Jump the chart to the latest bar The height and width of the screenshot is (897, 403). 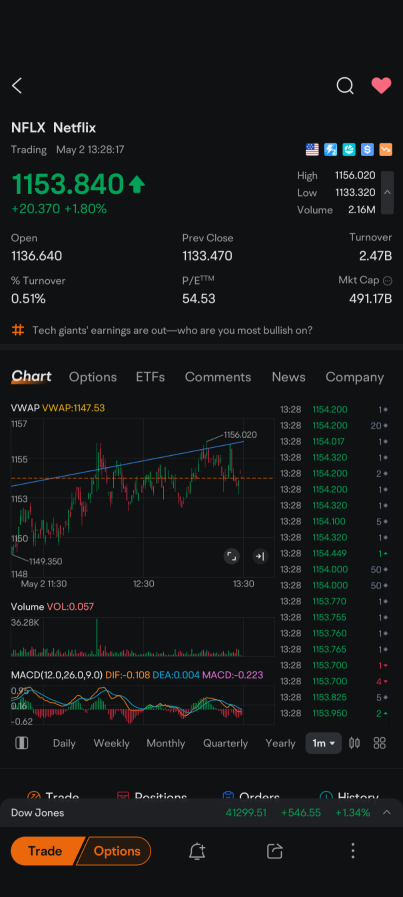coord(260,556)
